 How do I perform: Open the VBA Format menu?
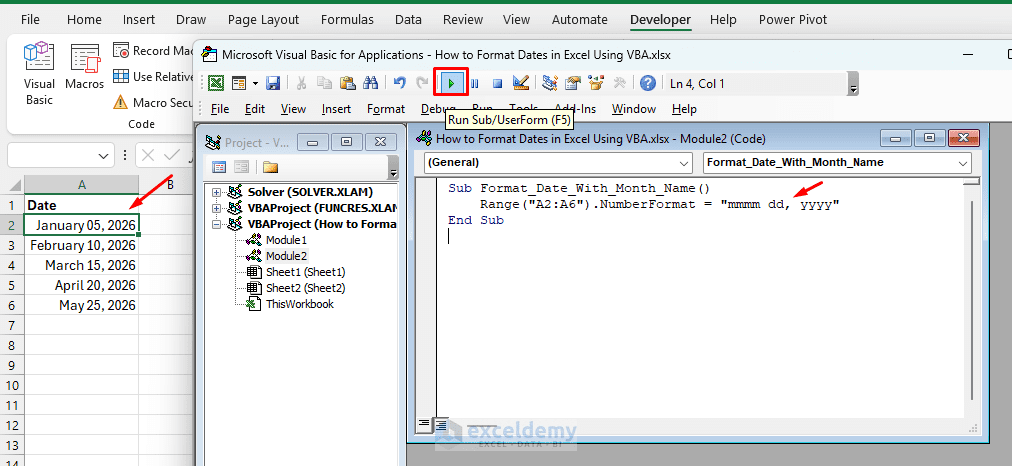[x=386, y=109]
